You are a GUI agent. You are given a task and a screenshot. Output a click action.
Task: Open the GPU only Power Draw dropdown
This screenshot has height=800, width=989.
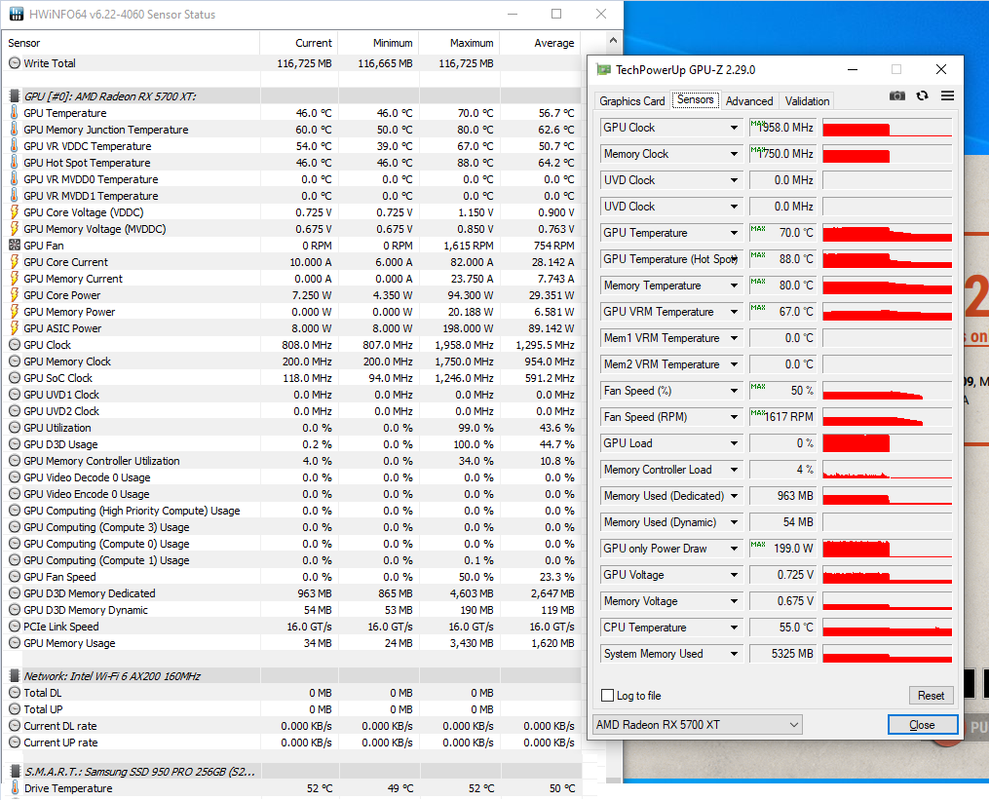[x=734, y=549]
